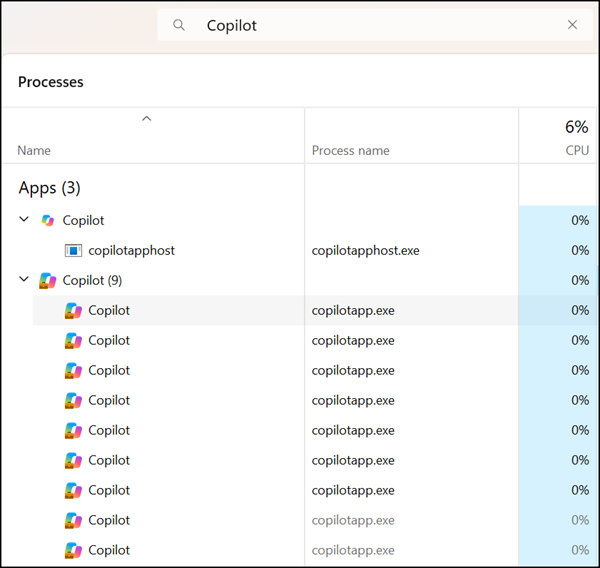Click the highlighted Copilot child process icon
This screenshot has width=600, height=568.
73,310
